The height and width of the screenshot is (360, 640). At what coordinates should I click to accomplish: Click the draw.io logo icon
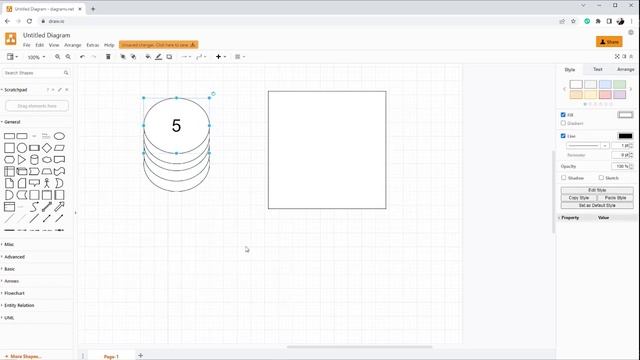pyautogui.click(x=11, y=39)
